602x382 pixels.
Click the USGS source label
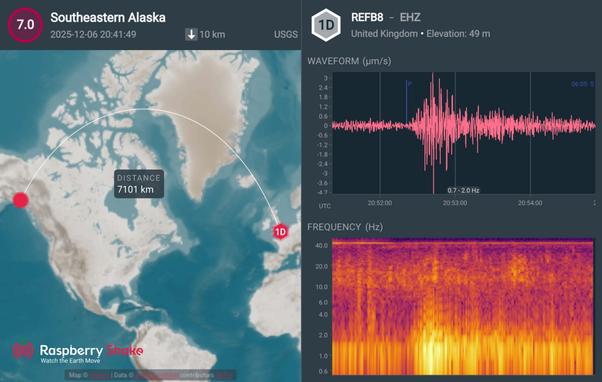(x=286, y=34)
